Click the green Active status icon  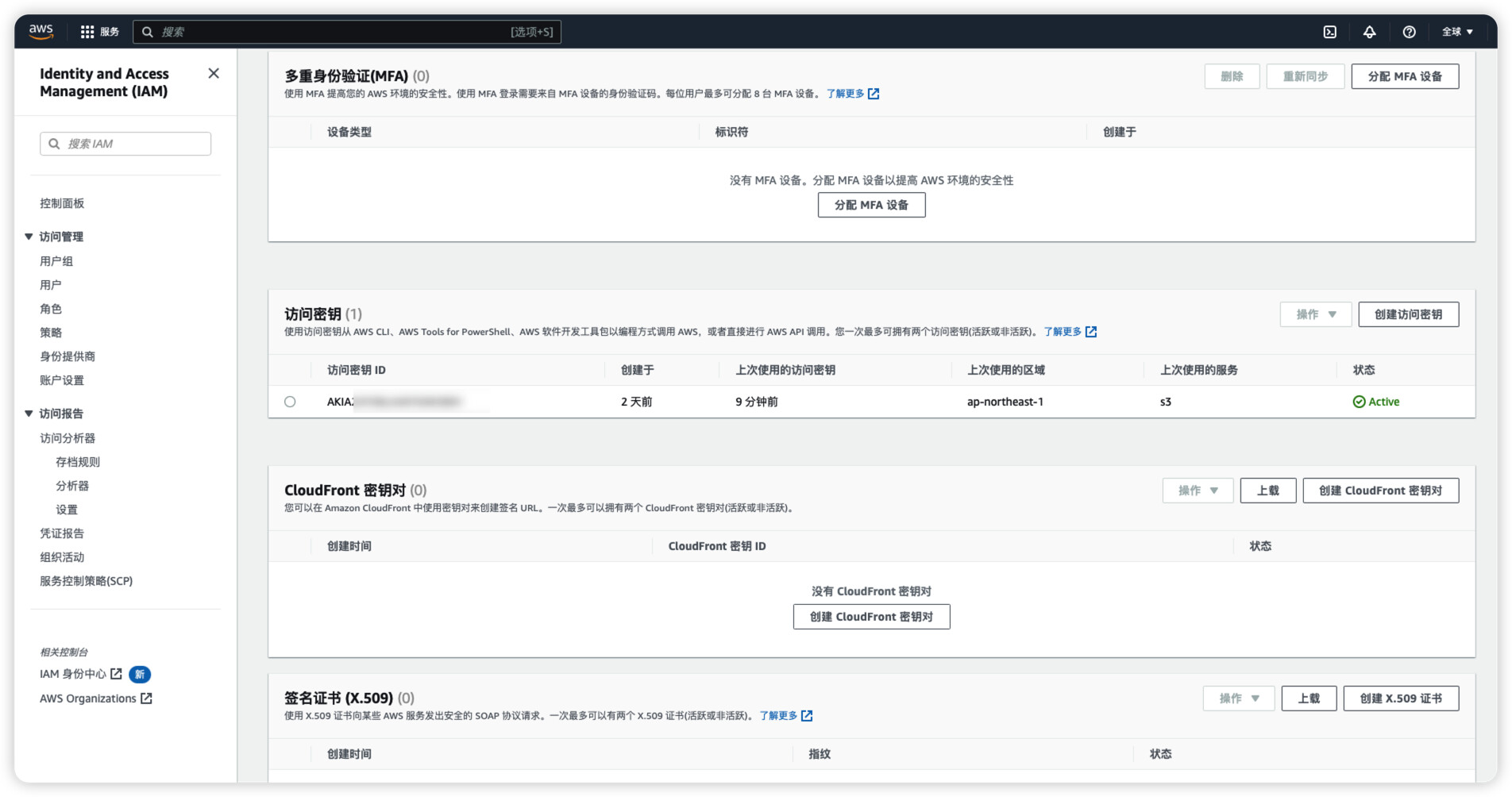pyautogui.click(x=1359, y=402)
